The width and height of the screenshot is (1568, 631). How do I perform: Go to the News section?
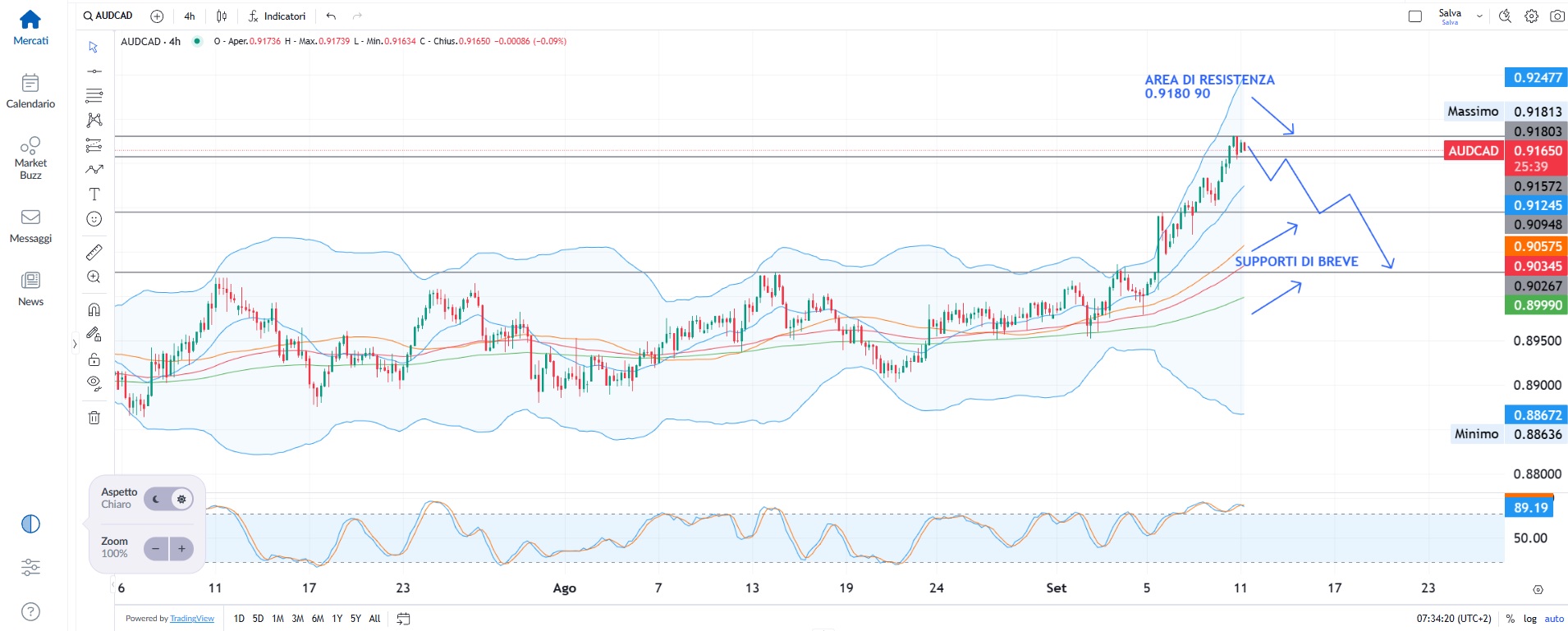coord(30,289)
